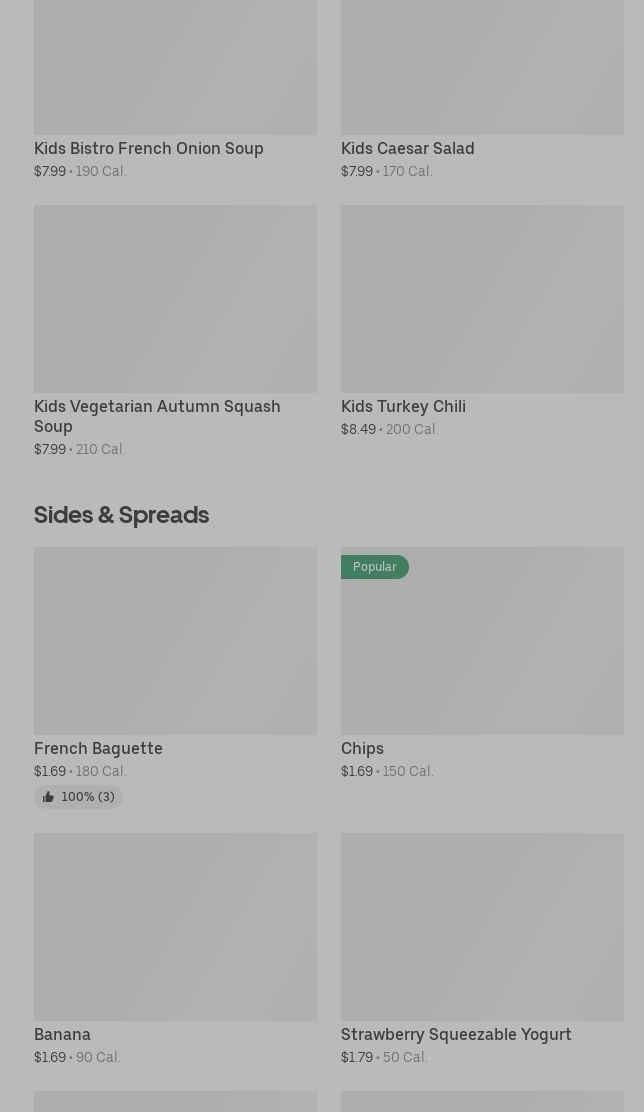Open the Banana item
This screenshot has width=644, height=1112.
coord(62,1034)
